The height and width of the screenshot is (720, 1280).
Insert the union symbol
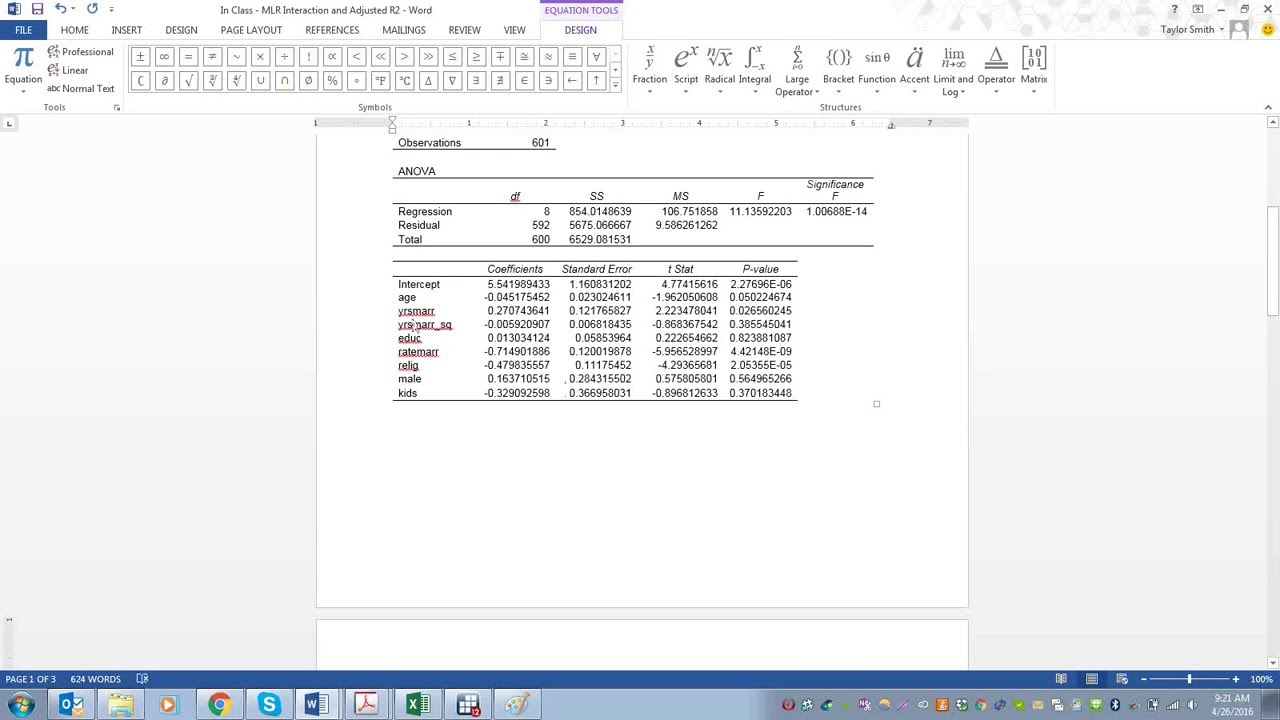(x=260, y=81)
